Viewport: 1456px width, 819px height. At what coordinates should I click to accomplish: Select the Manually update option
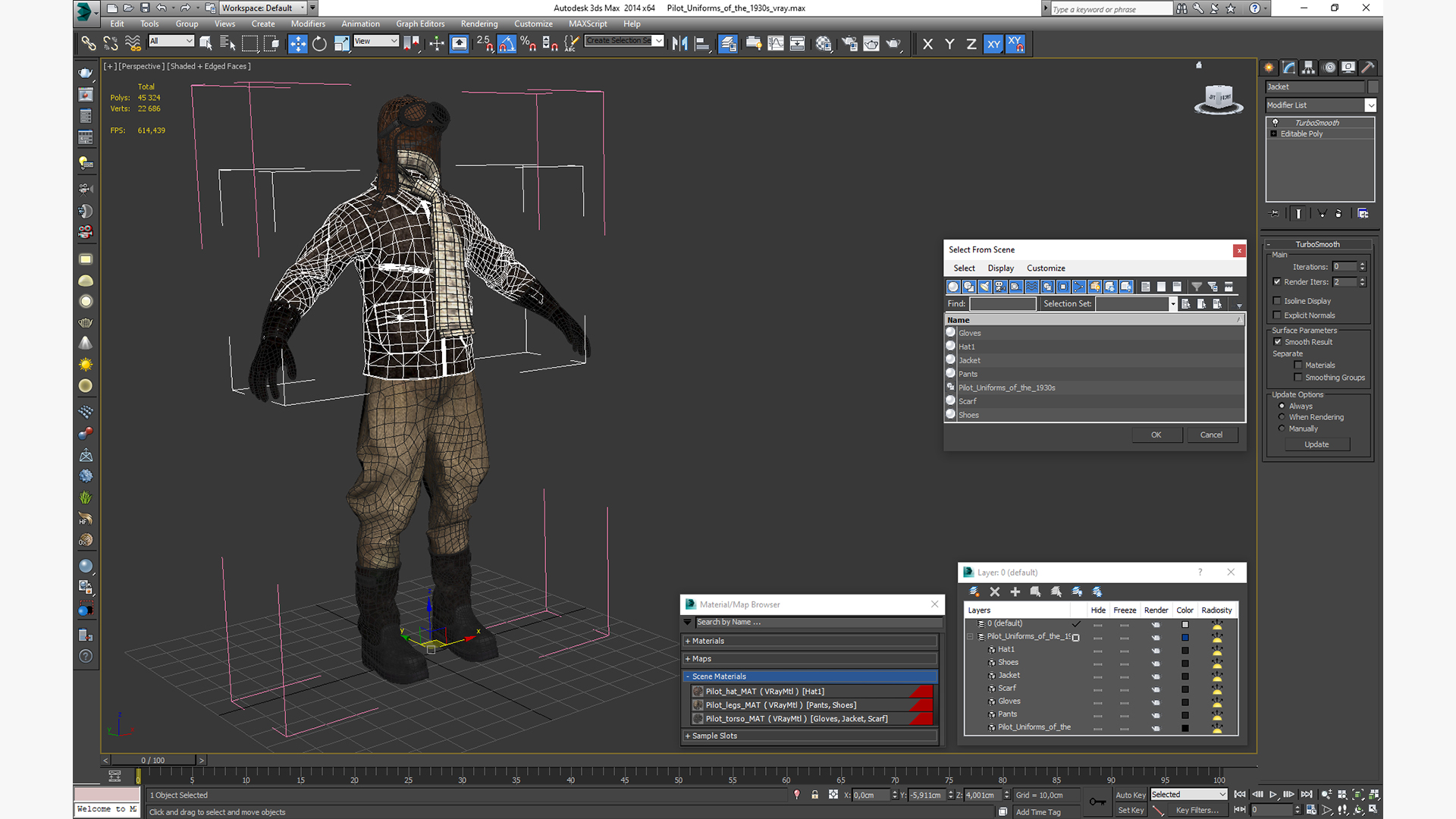pyautogui.click(x=1282, y=428)
